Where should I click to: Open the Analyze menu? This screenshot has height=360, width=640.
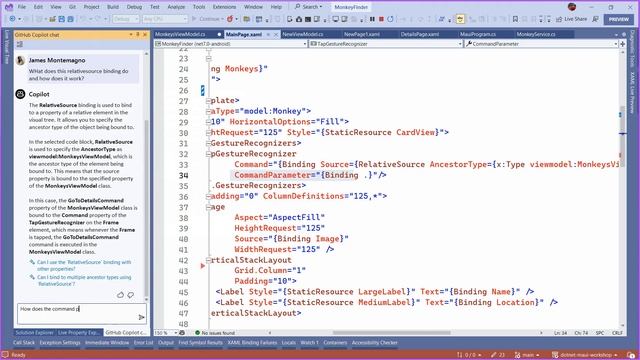(x=176, y=7)
